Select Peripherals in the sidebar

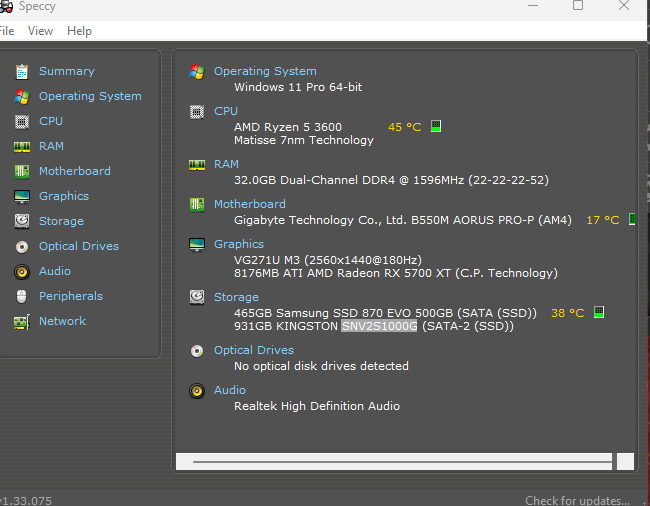71,296
